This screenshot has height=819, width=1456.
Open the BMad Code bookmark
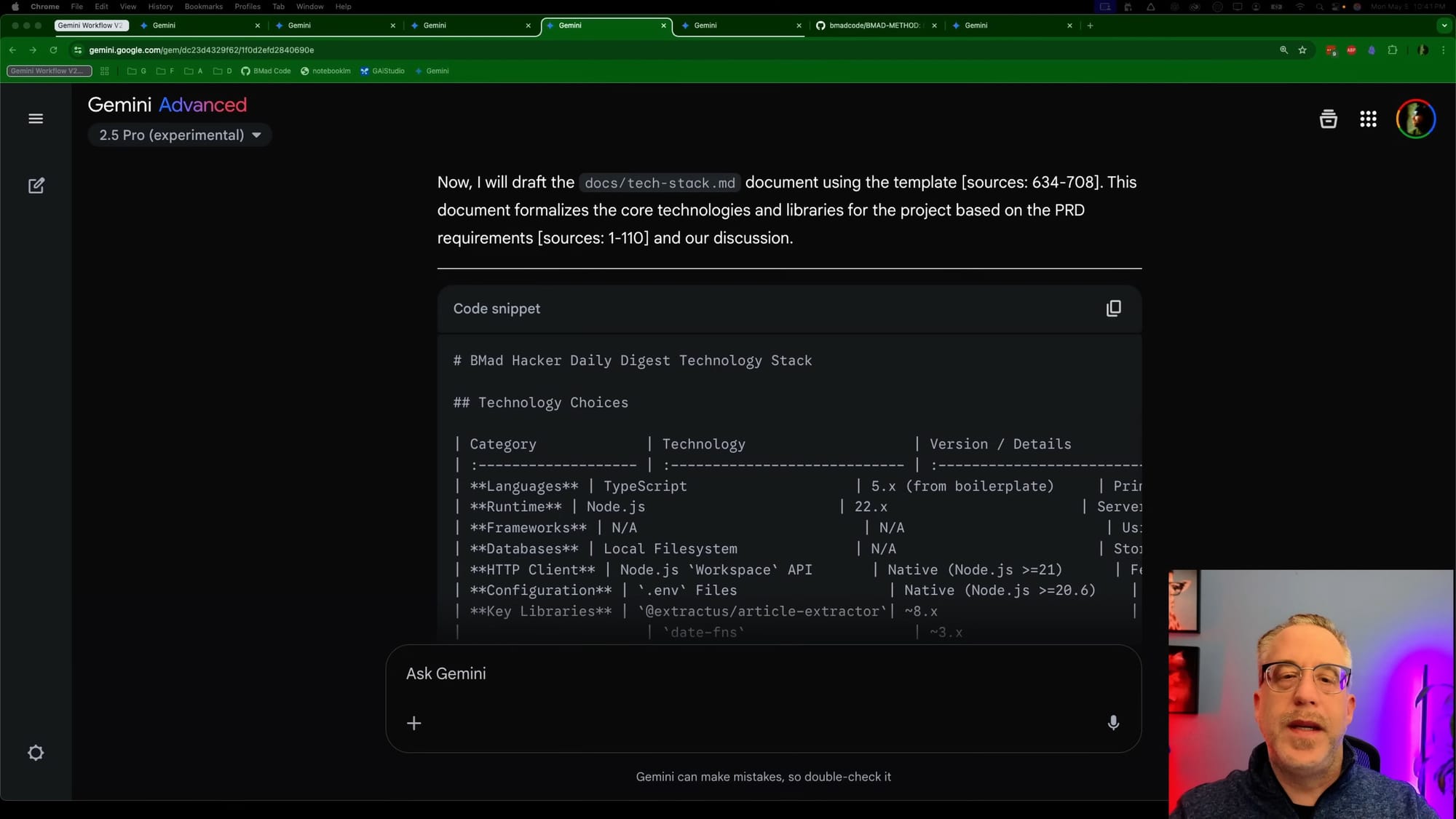[266, 71]
